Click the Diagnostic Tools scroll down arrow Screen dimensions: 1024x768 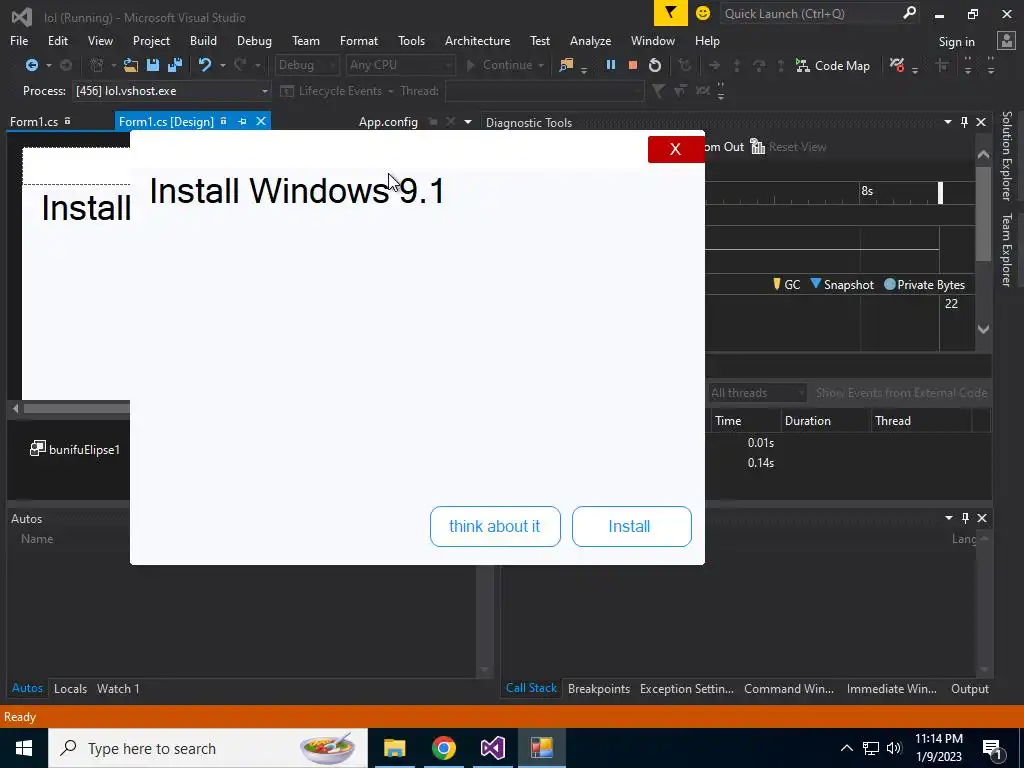point(984,329)
